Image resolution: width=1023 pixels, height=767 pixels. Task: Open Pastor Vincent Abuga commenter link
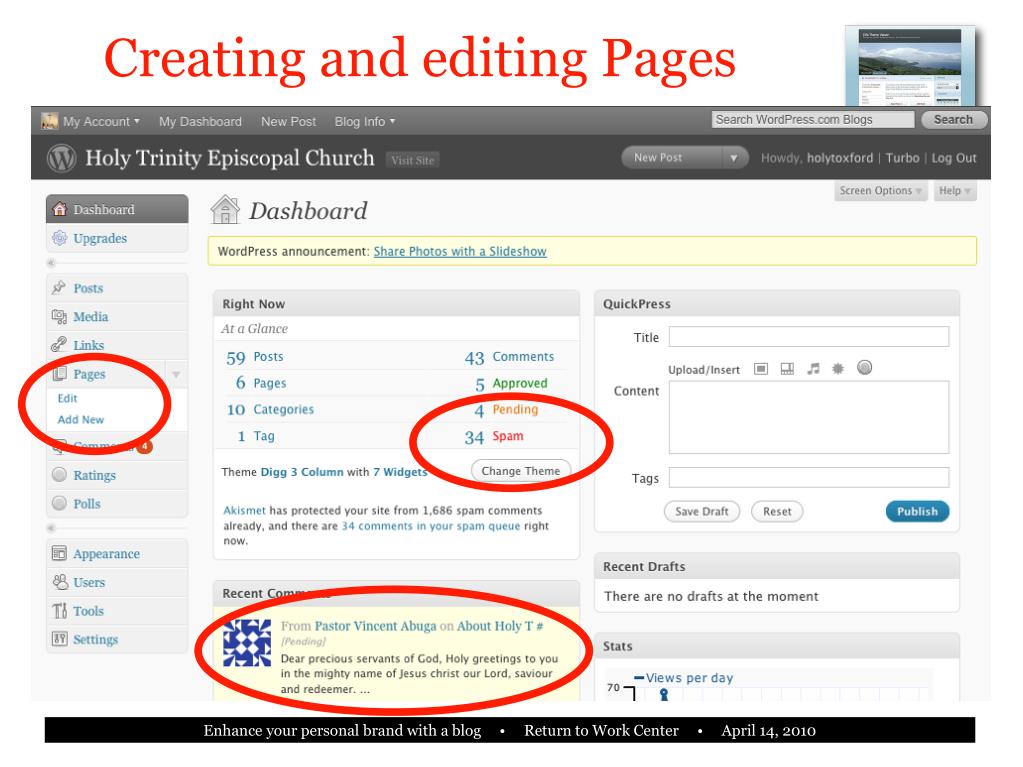tap(375, 626)
